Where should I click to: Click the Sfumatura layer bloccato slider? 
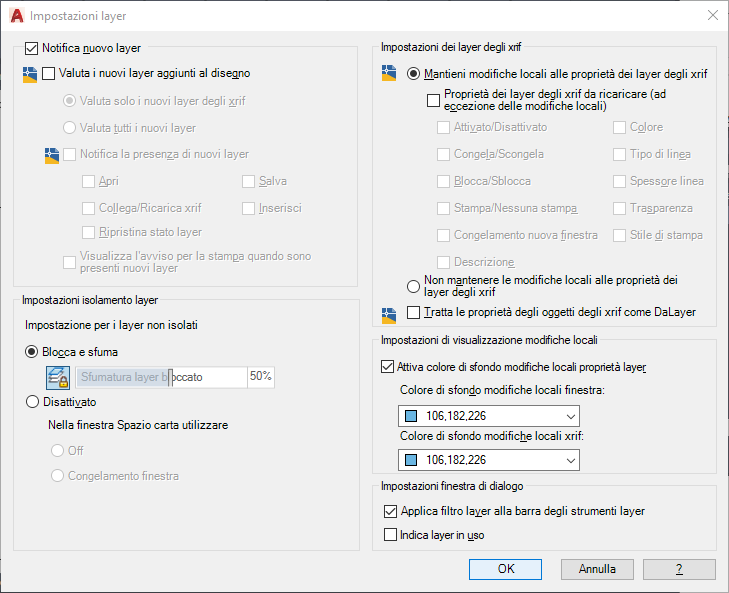tap(161, 377)
